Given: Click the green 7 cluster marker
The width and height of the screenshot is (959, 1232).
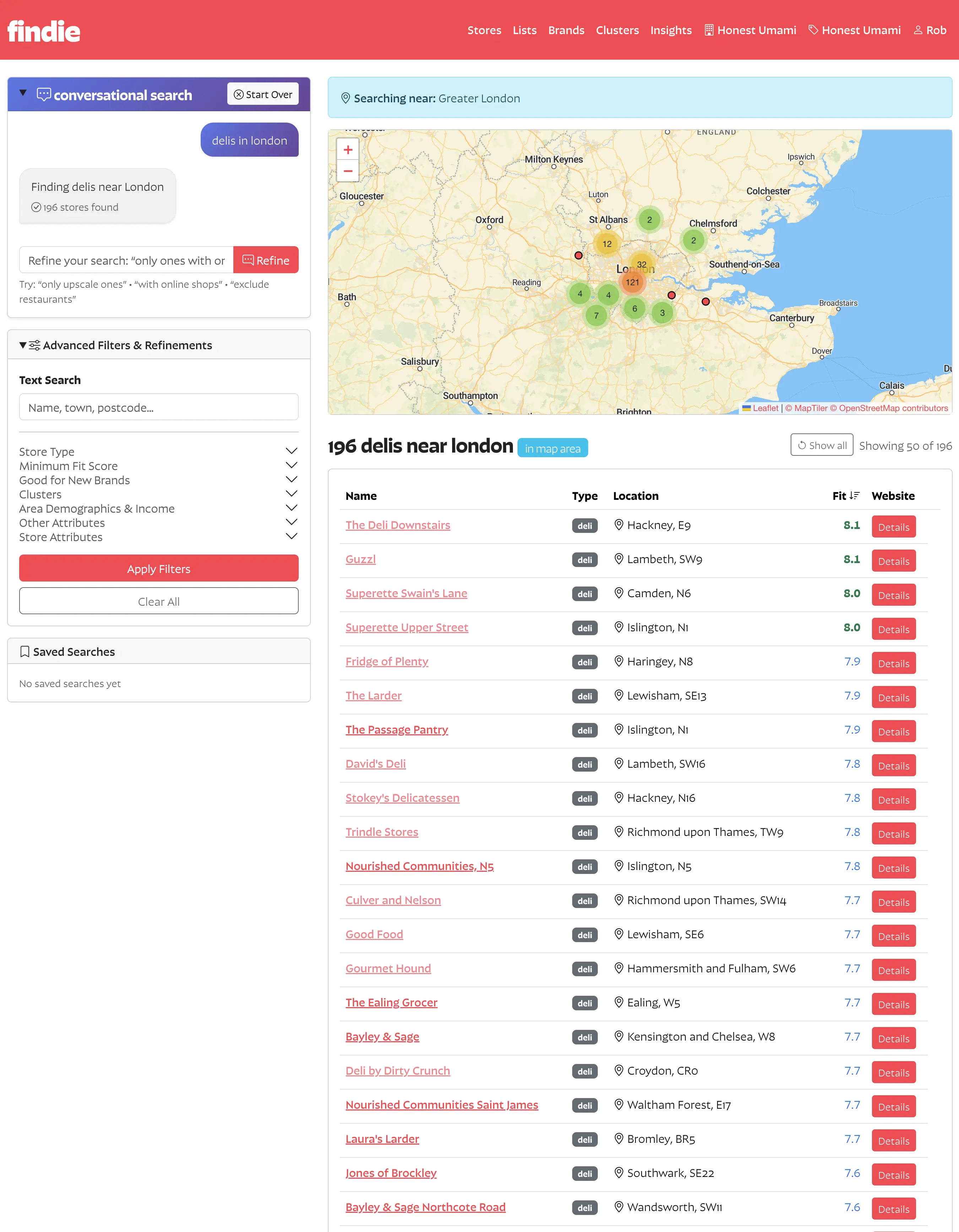Looking at the screenshot, I should [x=596, y=315].
